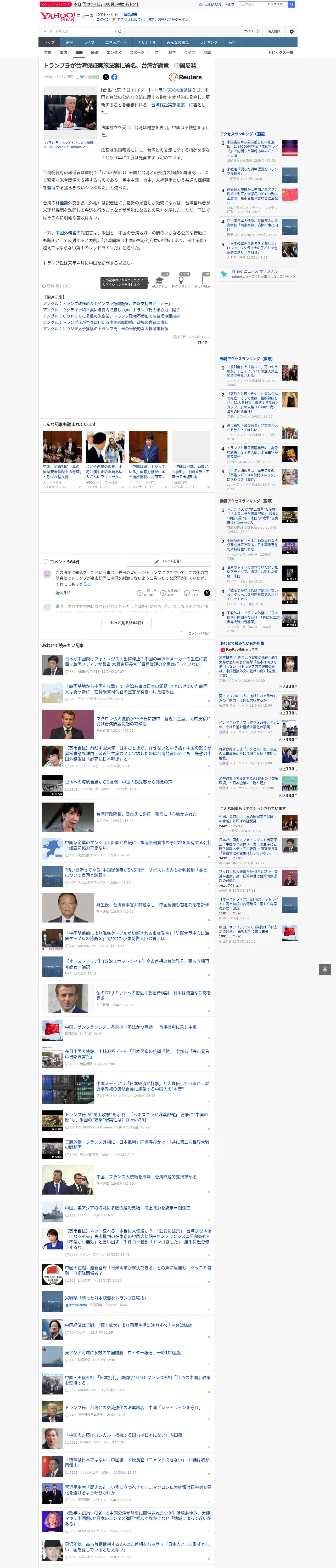Open マイページ button
The height and width of the screenshot is (1568, 336).
[x=252, y=31]
